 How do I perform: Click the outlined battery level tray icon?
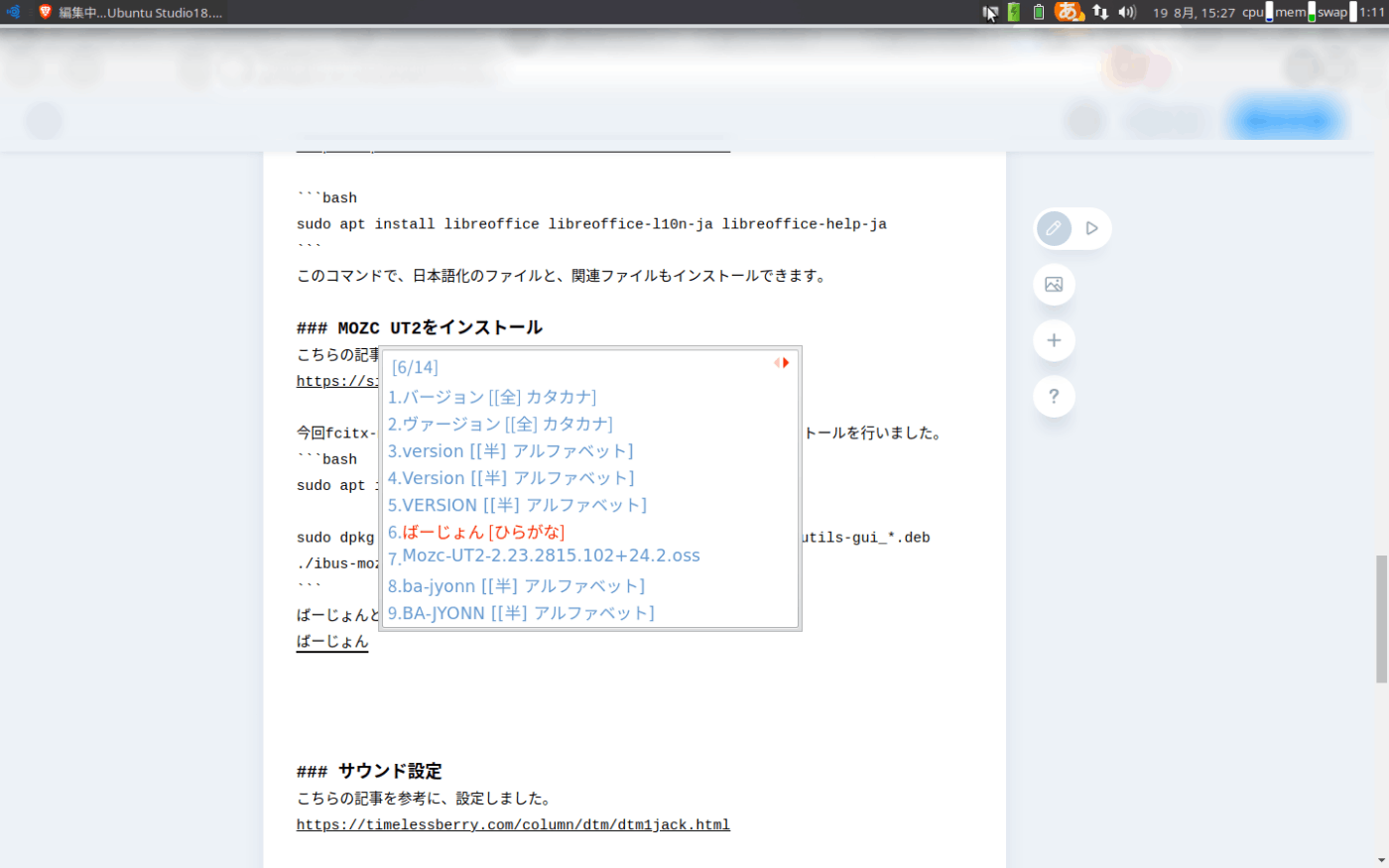[1039, 12]
